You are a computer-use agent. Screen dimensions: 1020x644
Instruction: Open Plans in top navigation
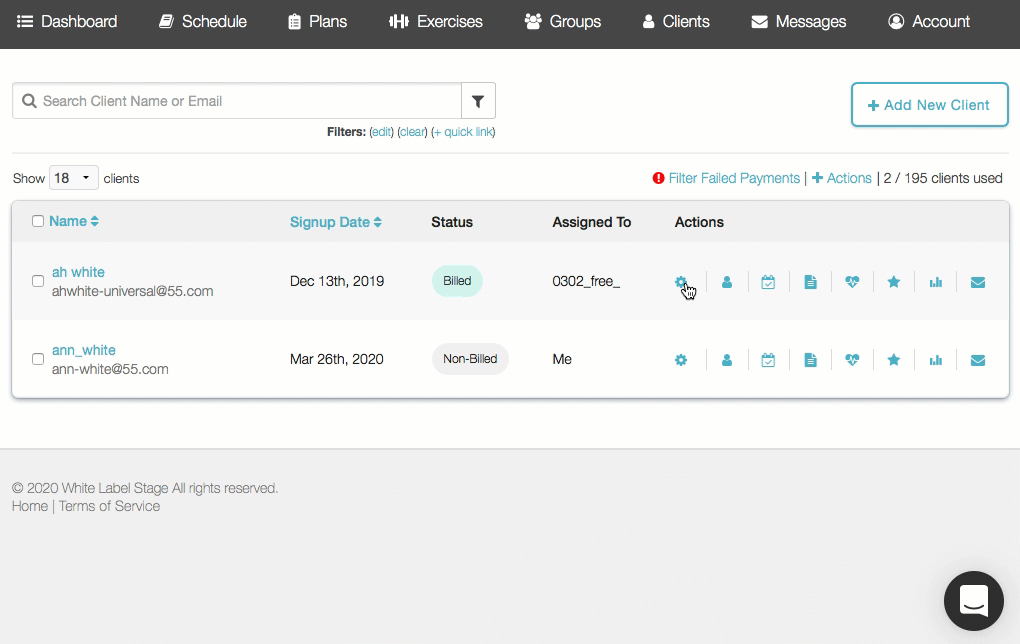click(x=317, y=21)
